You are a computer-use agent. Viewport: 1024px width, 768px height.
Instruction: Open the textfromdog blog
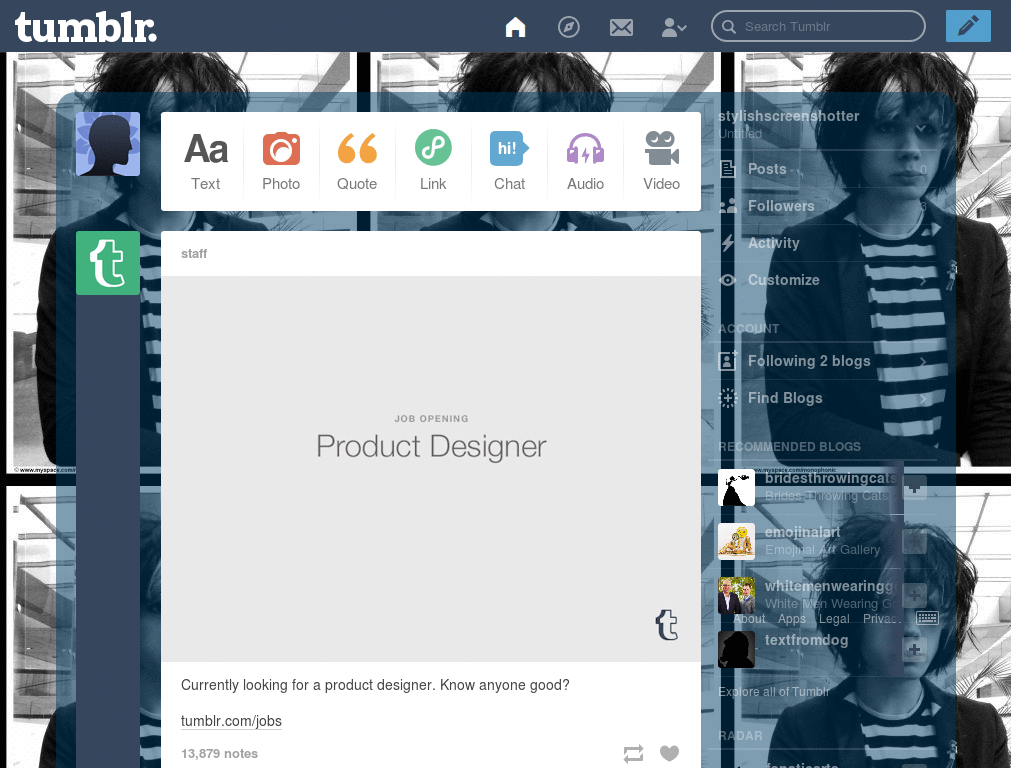(807, 640)
